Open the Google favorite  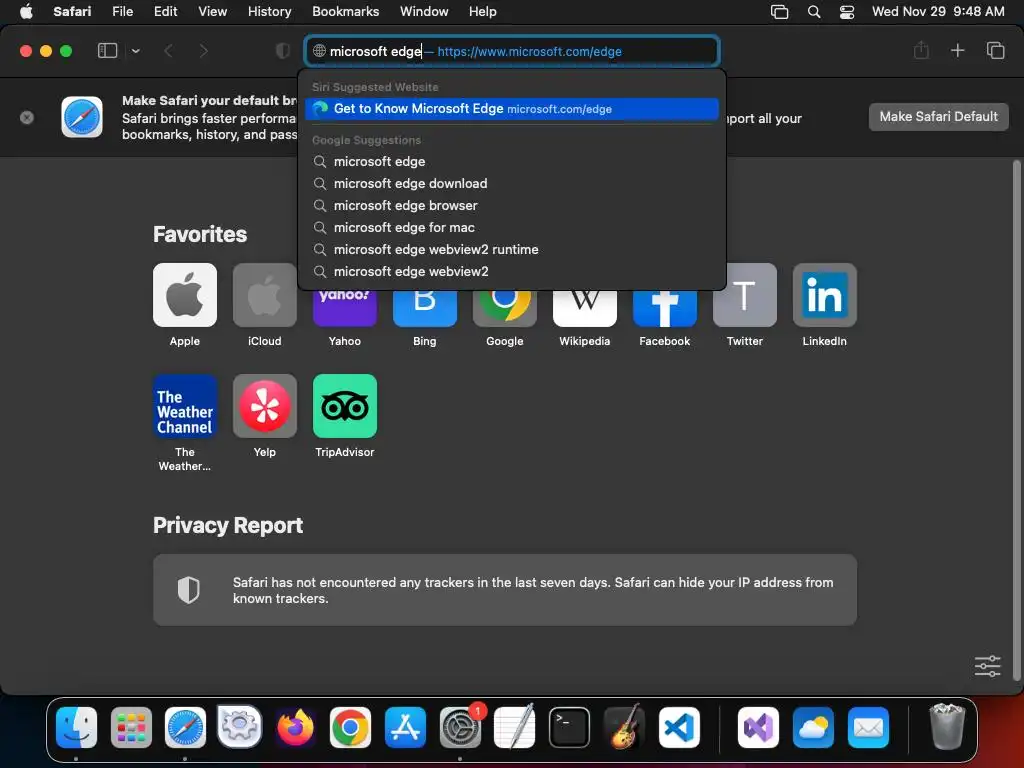tap(505, 308)
